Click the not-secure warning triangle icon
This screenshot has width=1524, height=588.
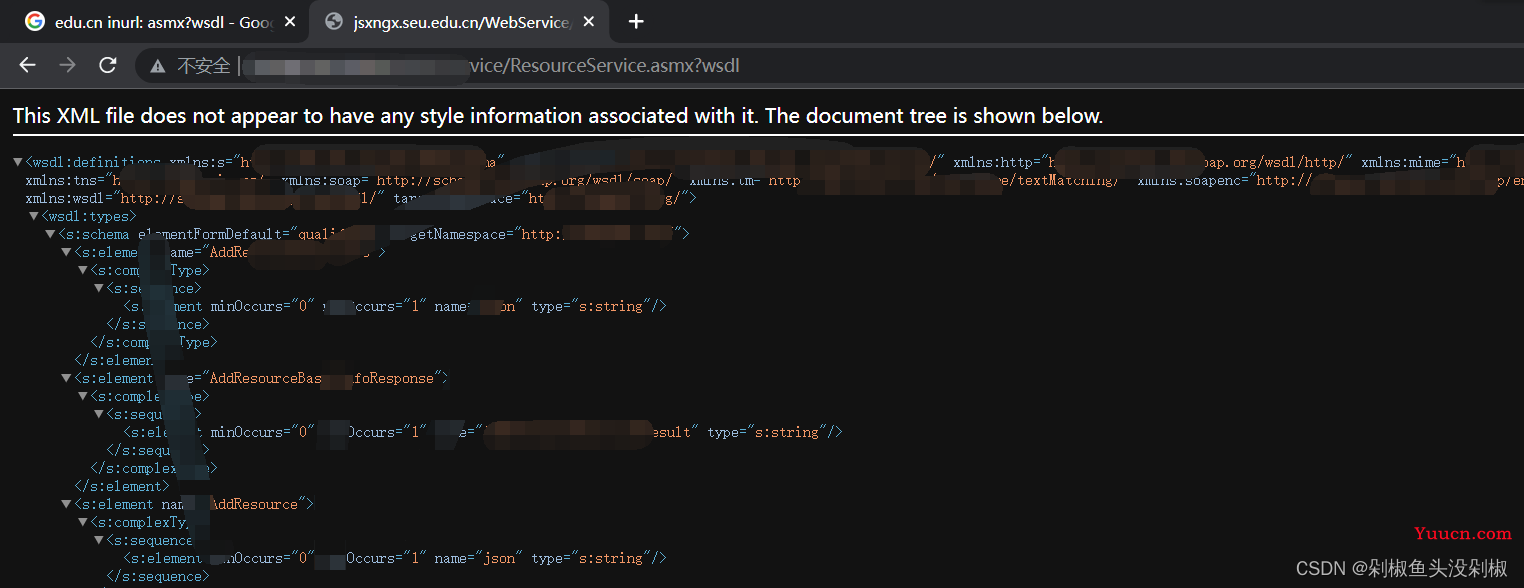point(157,66)
